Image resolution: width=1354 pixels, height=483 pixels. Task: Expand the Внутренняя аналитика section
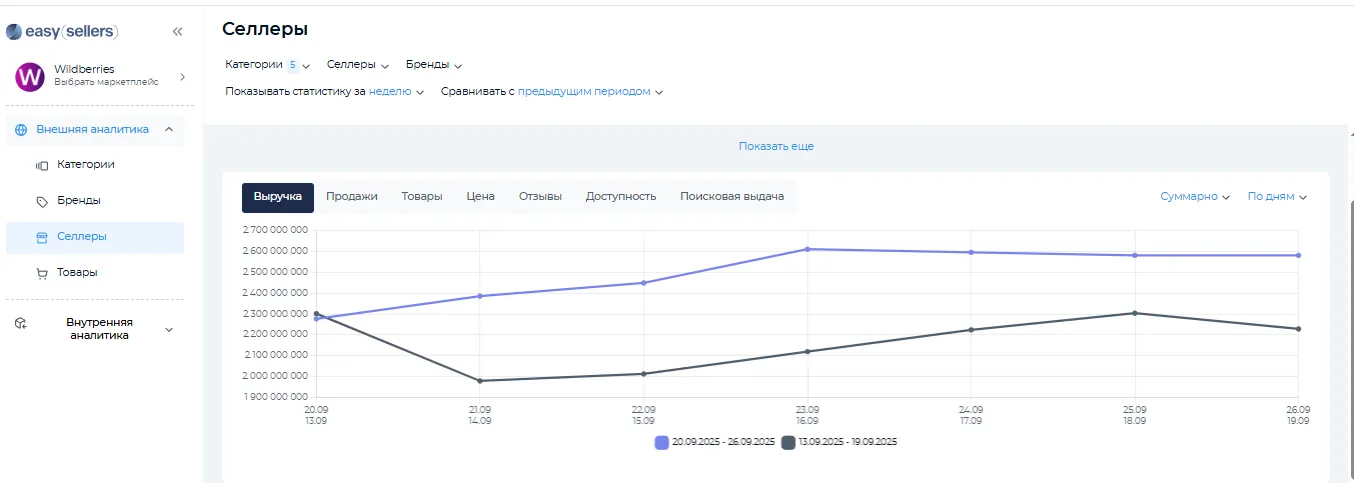click(168, 329)
